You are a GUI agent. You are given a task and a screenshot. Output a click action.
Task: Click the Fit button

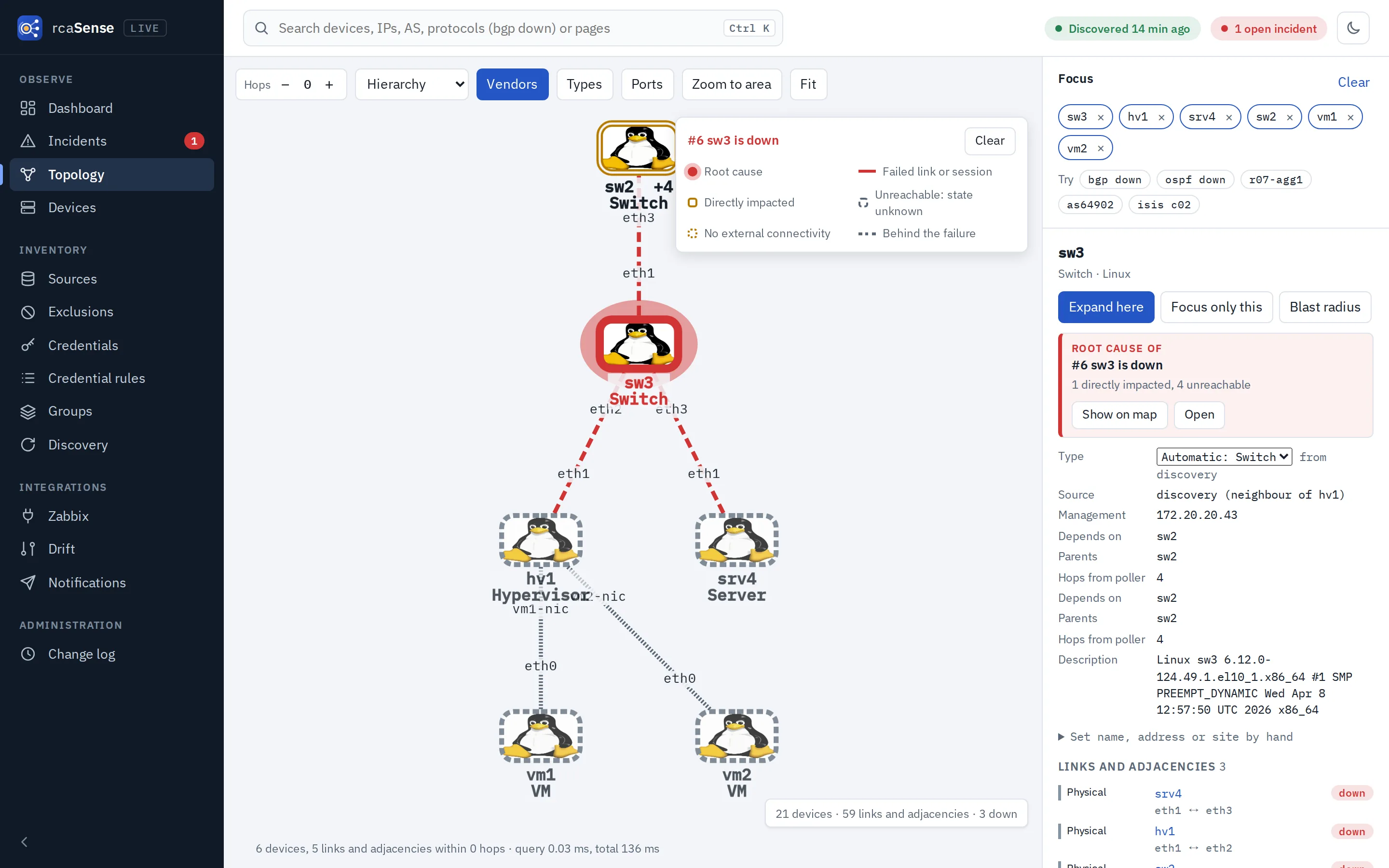808,84
